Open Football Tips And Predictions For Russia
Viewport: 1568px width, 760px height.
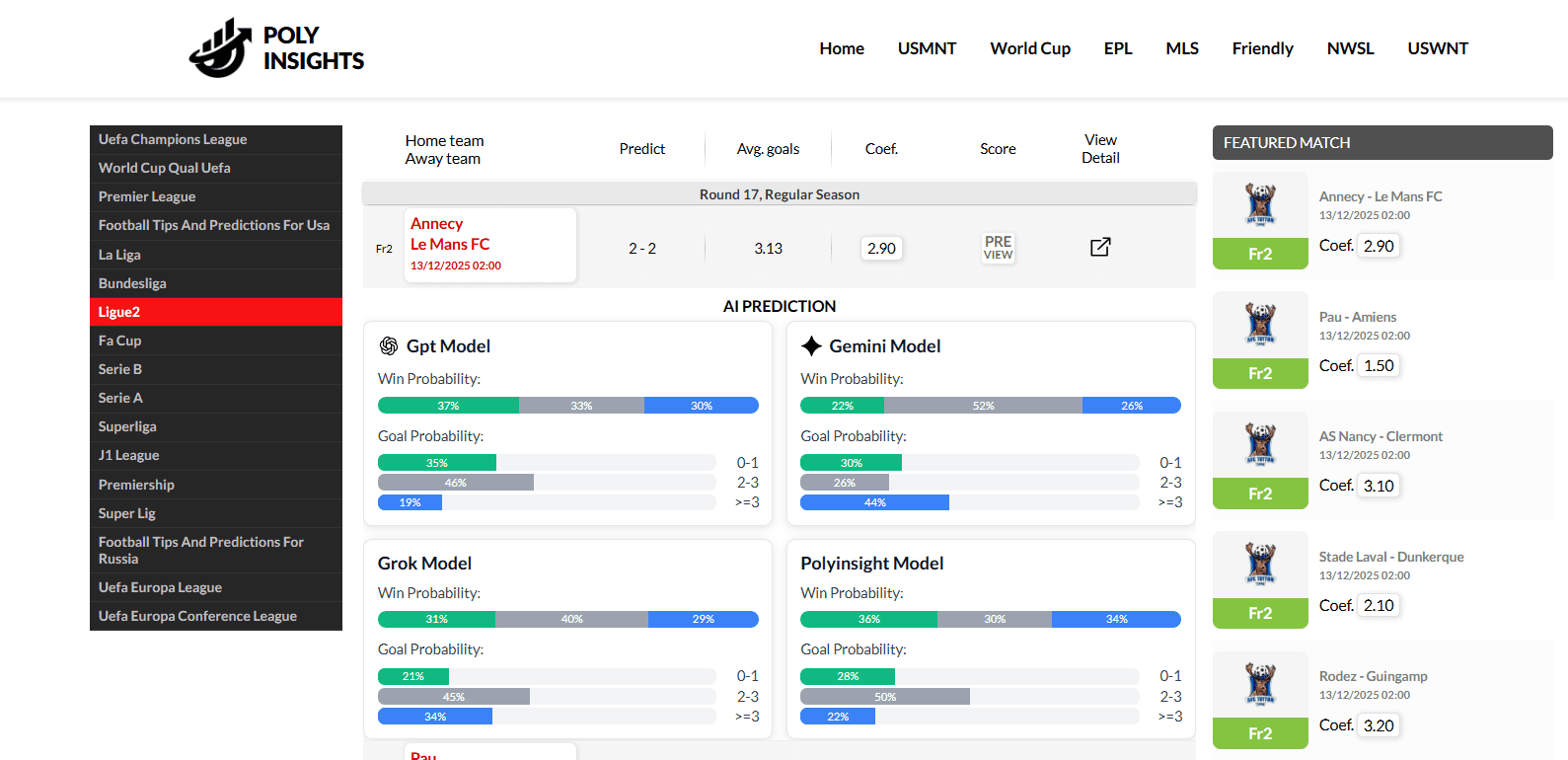[216, 551]
